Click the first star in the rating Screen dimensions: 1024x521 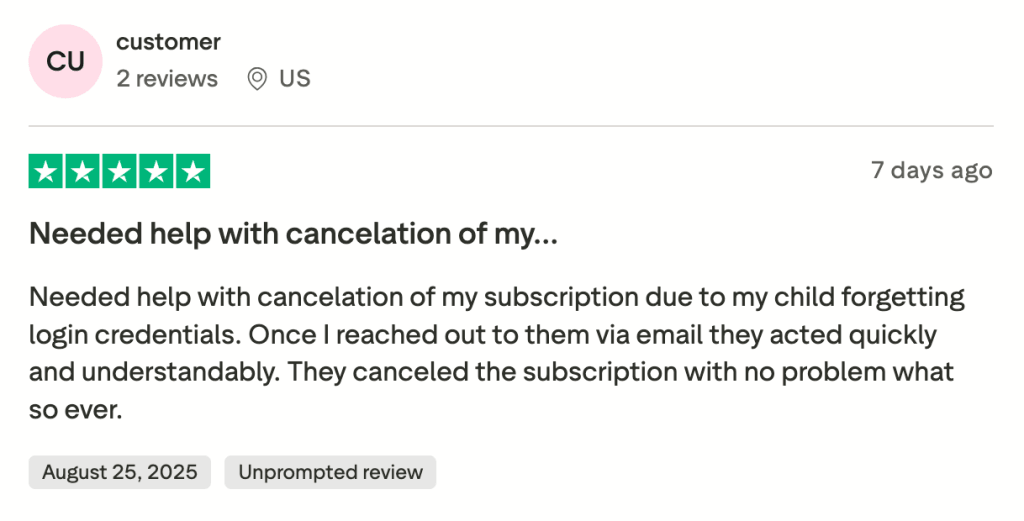[45, 171]
